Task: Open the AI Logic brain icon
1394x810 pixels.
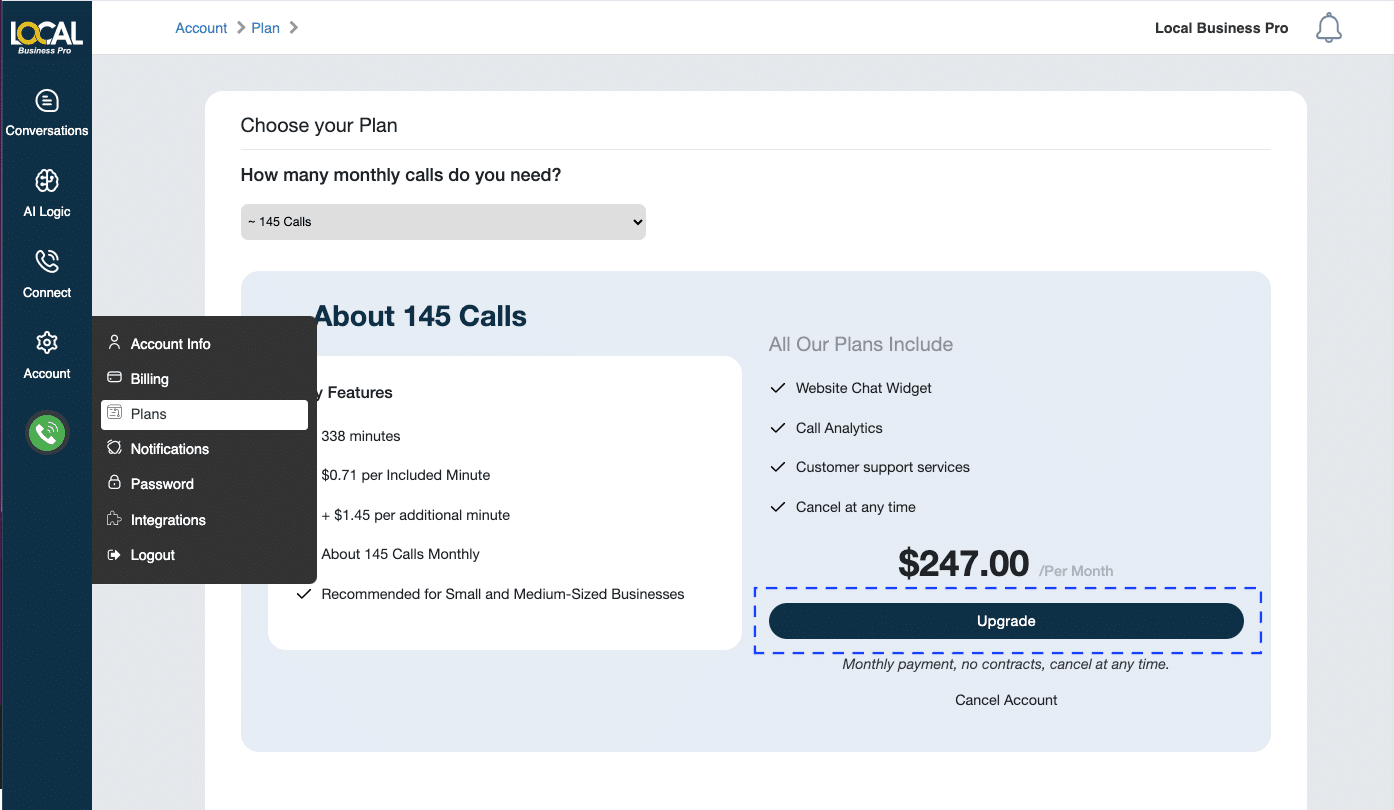Action: point(47,181)
